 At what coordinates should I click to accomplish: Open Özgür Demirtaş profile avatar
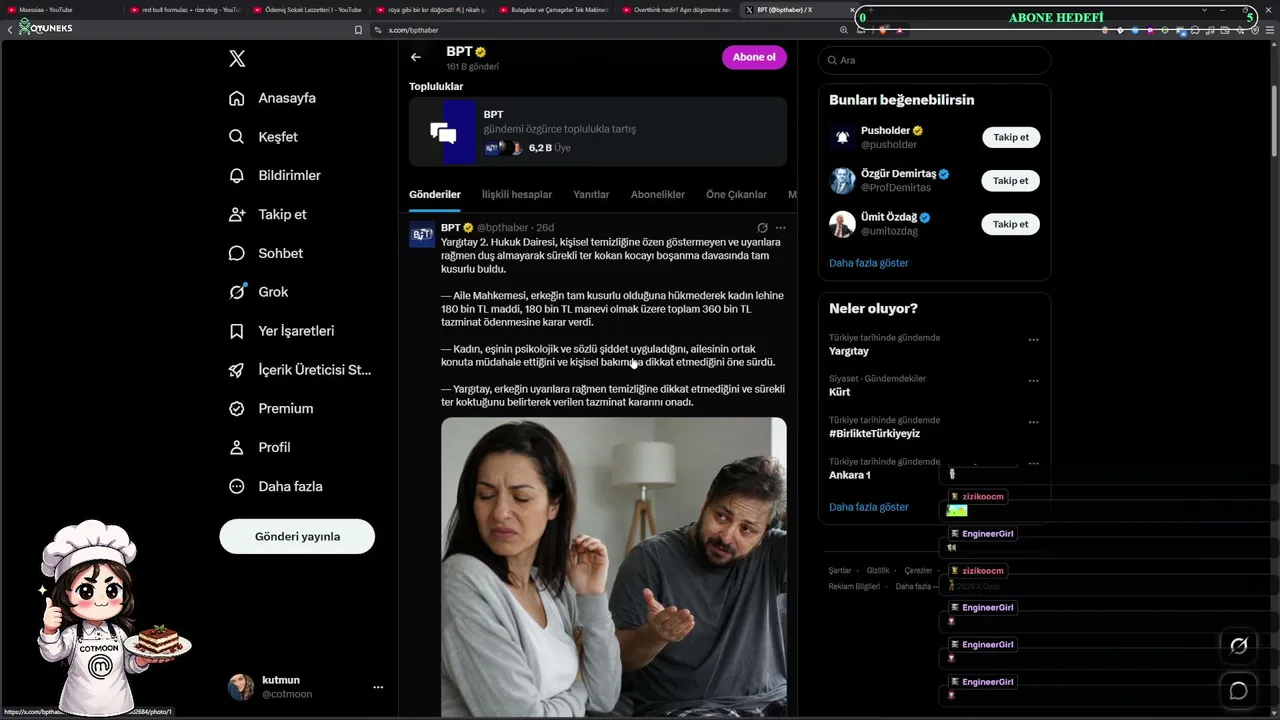[x=842, y=181]
